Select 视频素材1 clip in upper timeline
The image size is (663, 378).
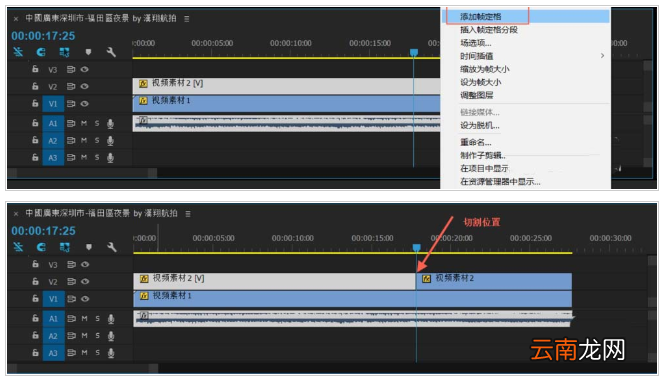click(x=287, y=104)
